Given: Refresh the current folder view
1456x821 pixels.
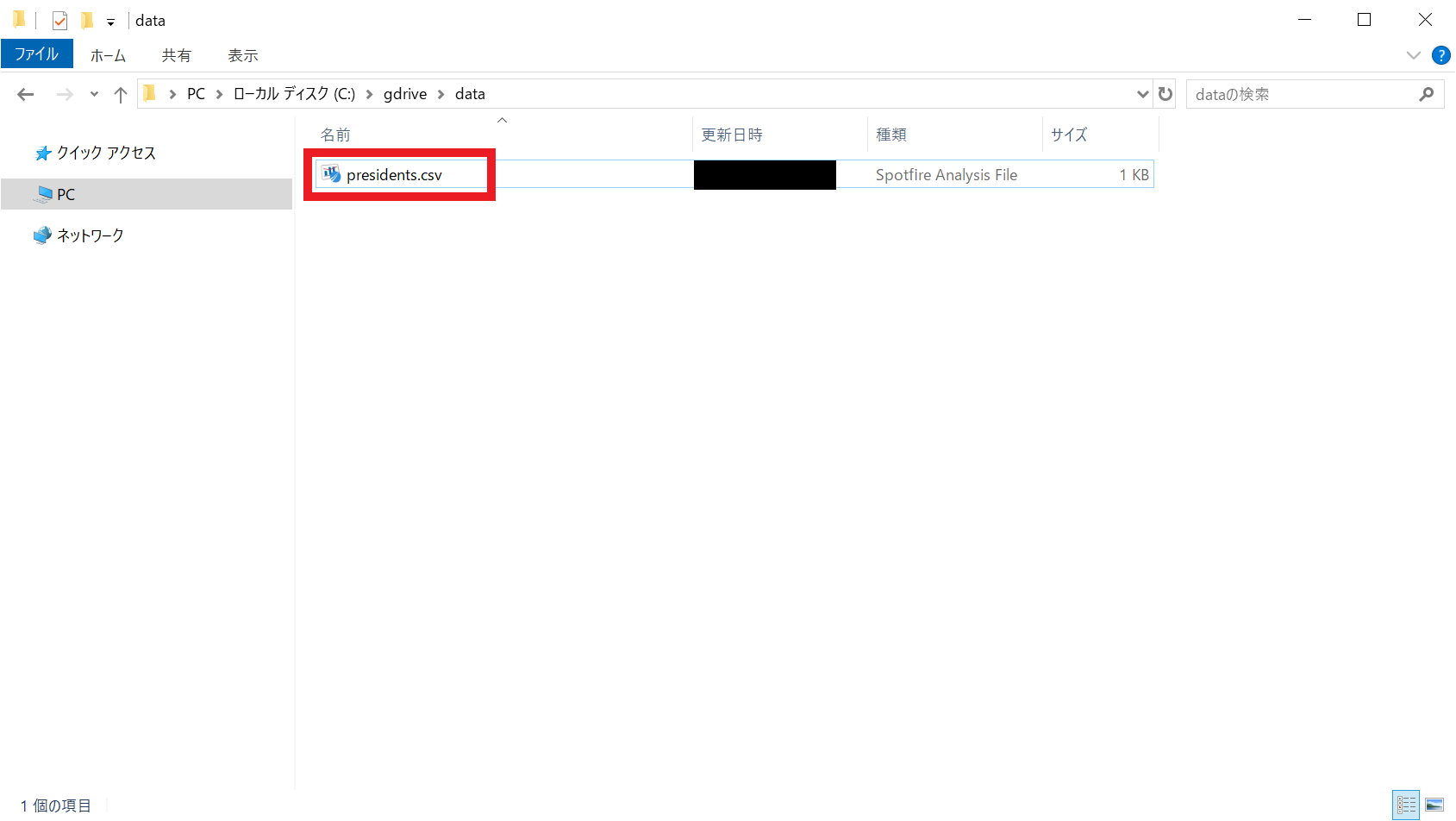Looking at the screenshot, I should [x=1165, y=94].
